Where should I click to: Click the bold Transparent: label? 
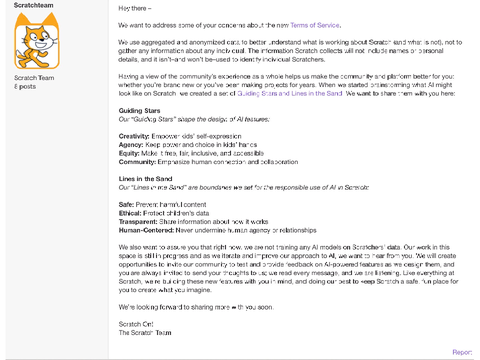[x=138, y=222]
